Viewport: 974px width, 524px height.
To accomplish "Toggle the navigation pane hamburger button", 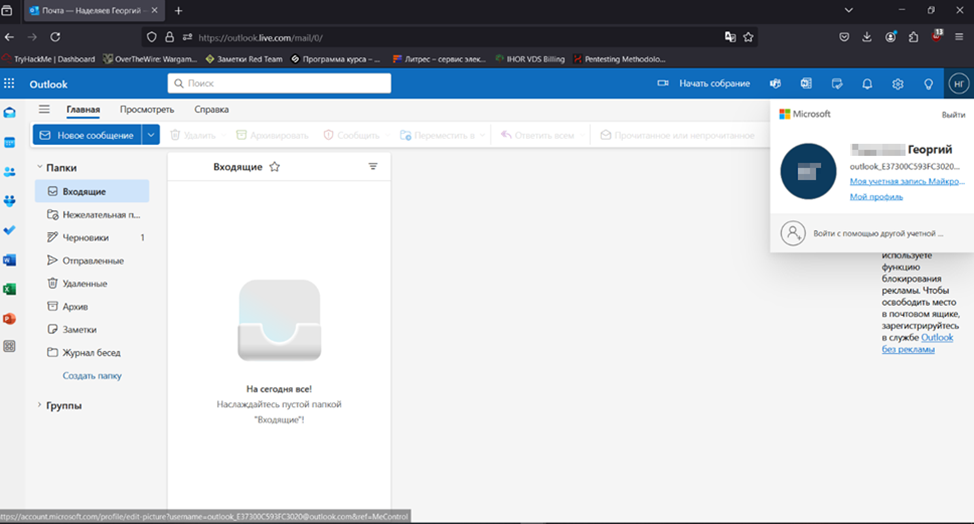I will 44,109.
